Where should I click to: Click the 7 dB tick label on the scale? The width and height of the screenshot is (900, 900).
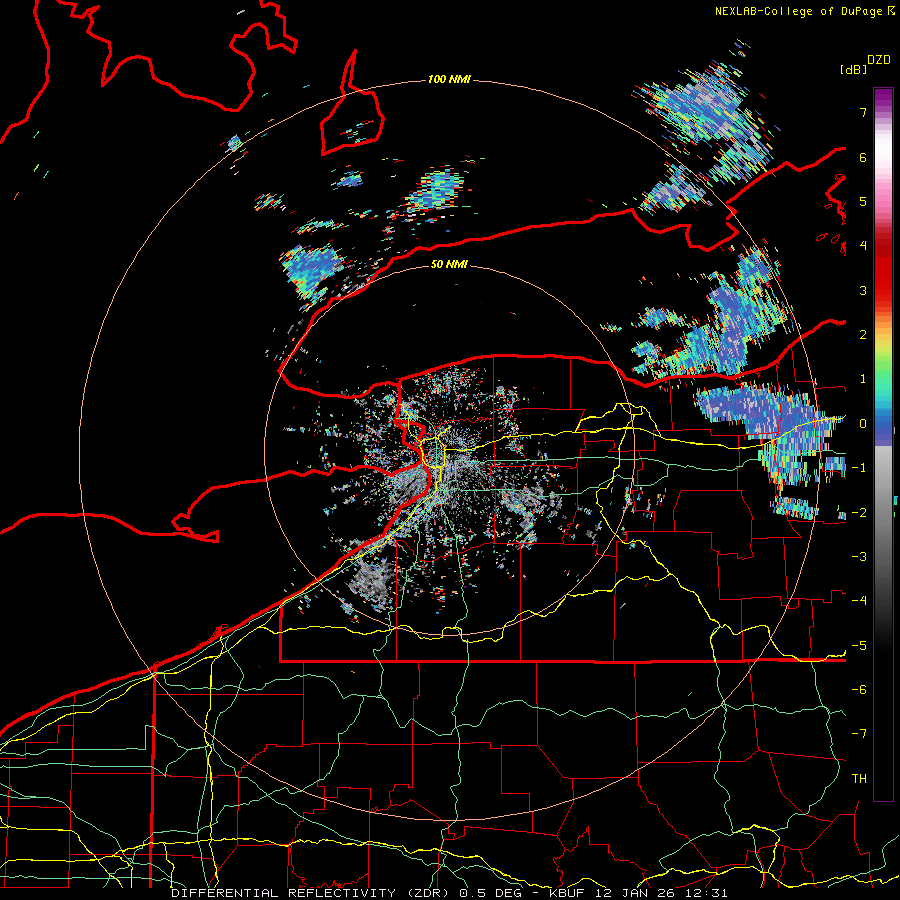tap(863, 112)
